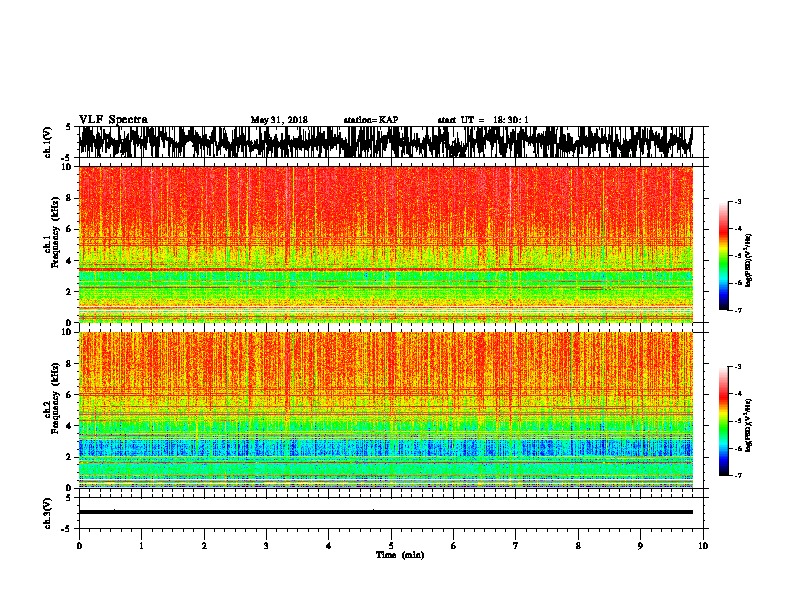This screenshot has width=792, height=612.
Task: Click tick label 5 on the Time axis
Action: click(x=391, y=546)
